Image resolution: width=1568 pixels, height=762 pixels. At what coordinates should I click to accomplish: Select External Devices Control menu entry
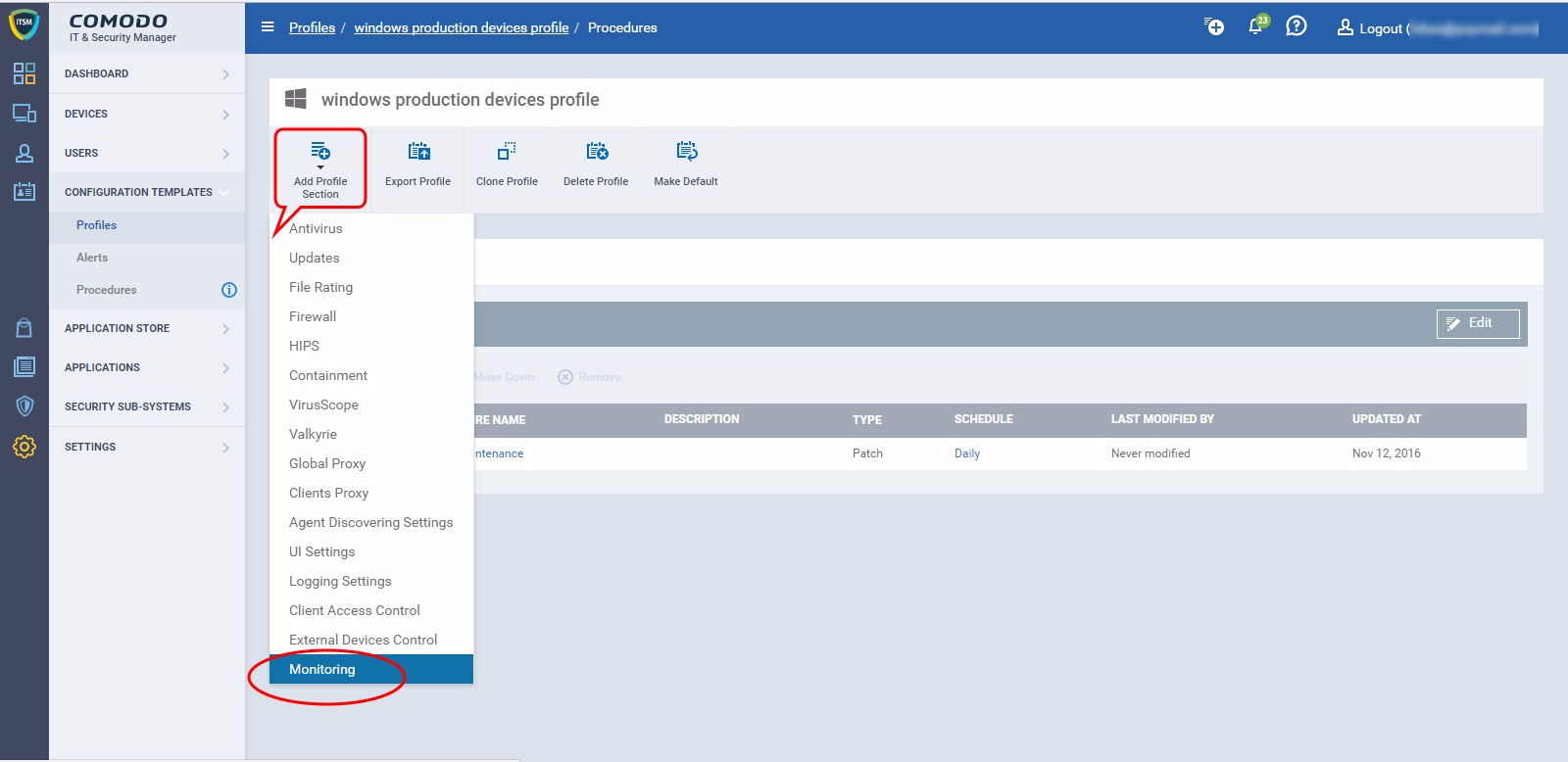pos(371,640)
